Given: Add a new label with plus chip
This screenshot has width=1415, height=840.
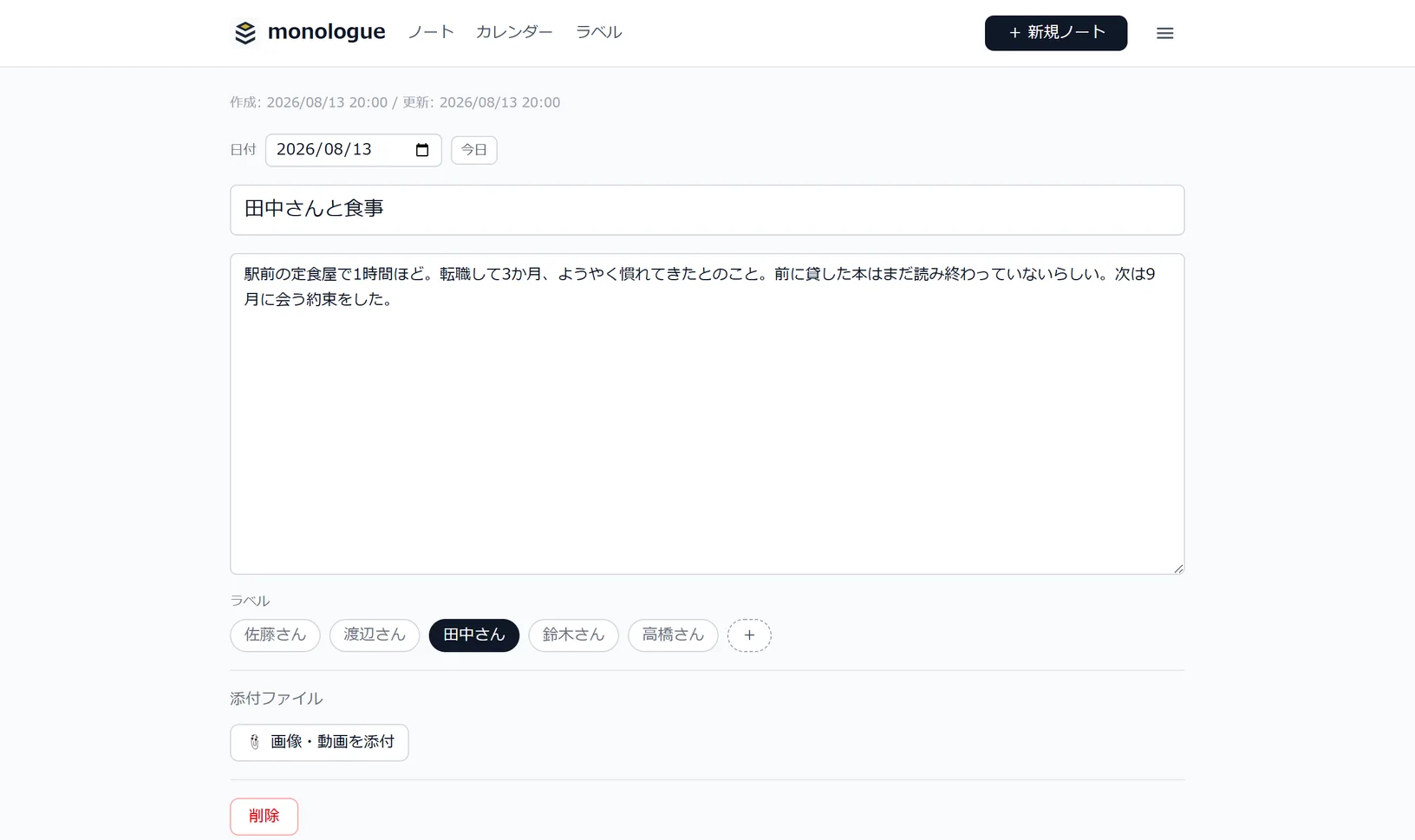Looking at the screenshot, I should [749, 635].
